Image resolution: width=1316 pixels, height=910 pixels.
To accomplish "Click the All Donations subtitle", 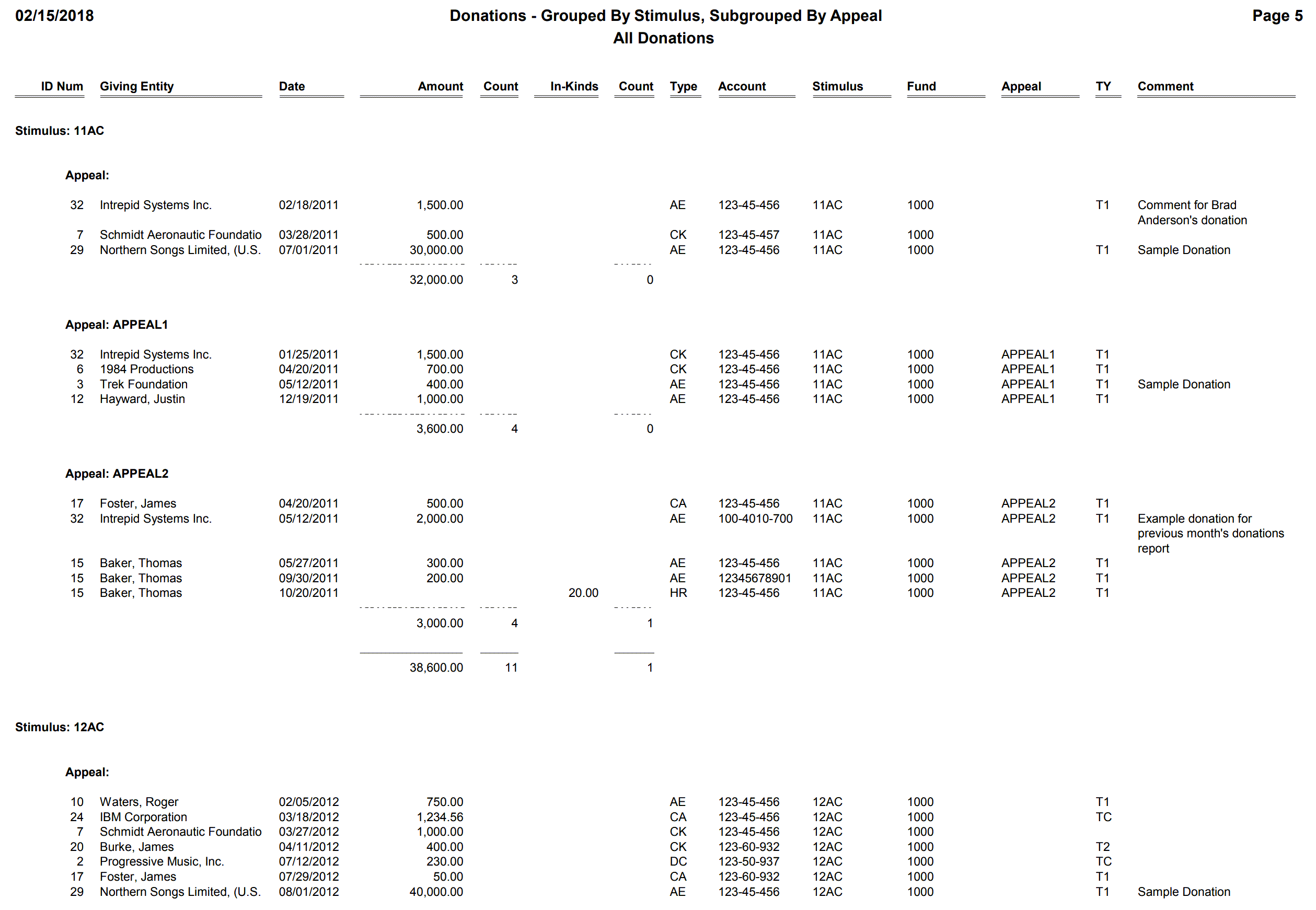I will (x=663, y=38).
